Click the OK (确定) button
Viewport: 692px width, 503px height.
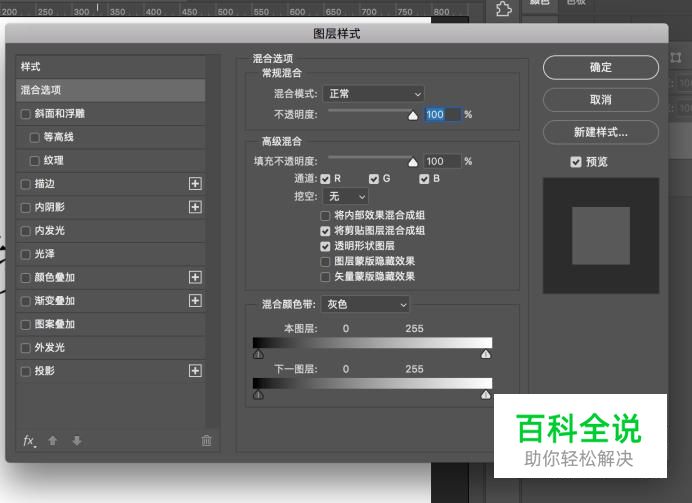[601, 68]
